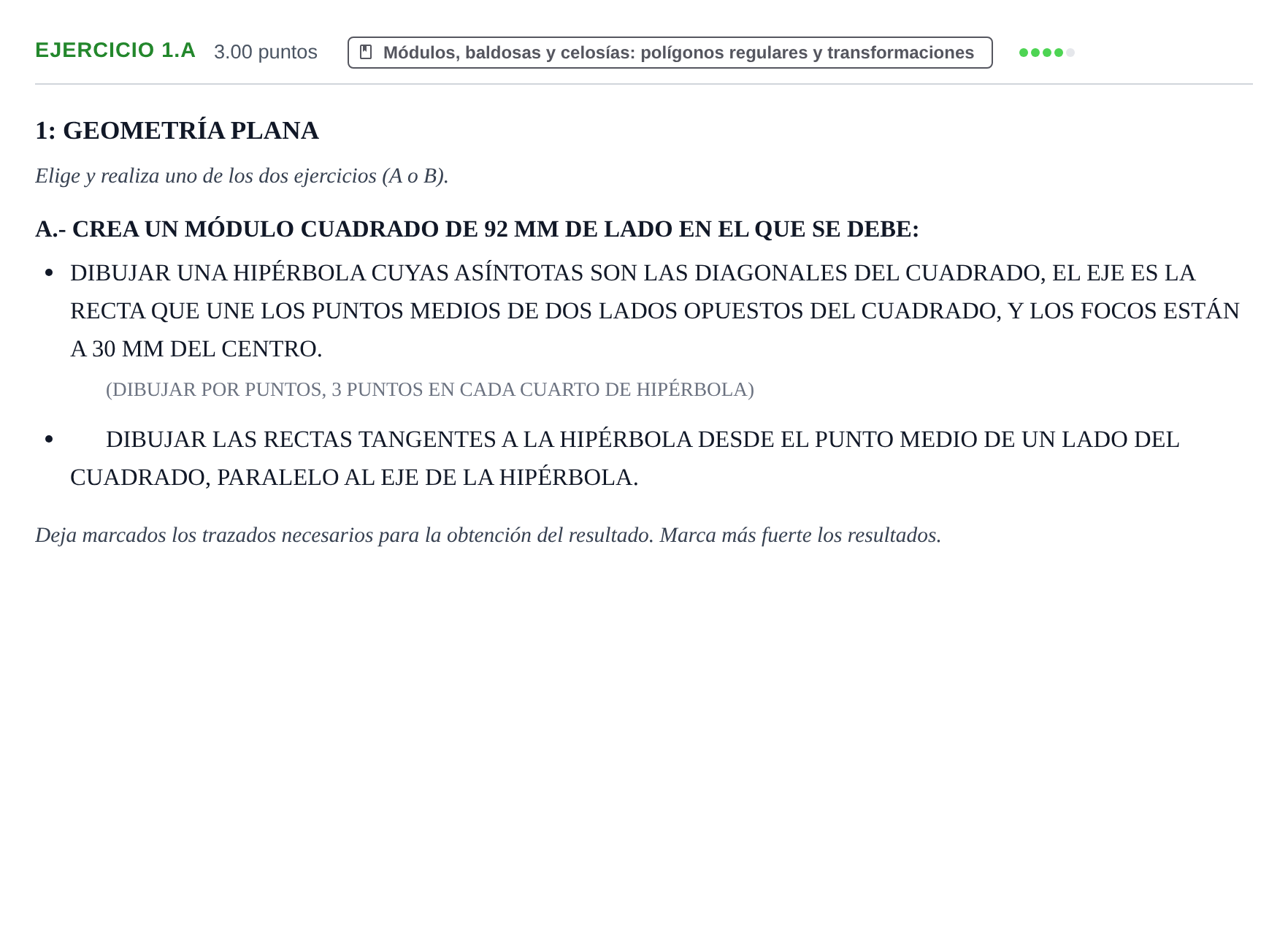The height and width of the screenshot is (926, 1288).
Task: Click the fourth green difficulty dot
Action: pos(1059,53)
